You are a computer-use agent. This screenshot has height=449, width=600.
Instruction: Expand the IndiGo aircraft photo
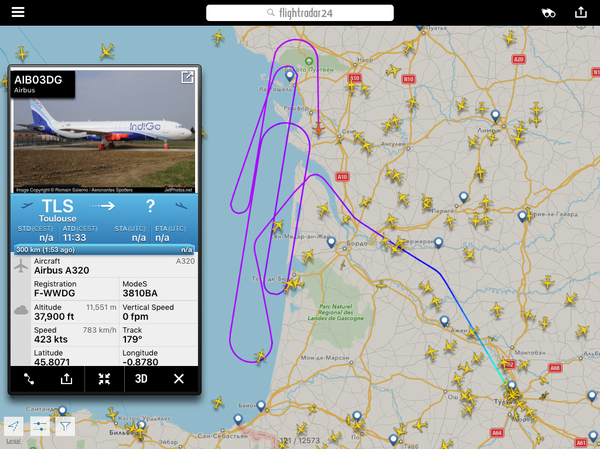[x=187, y=77]
